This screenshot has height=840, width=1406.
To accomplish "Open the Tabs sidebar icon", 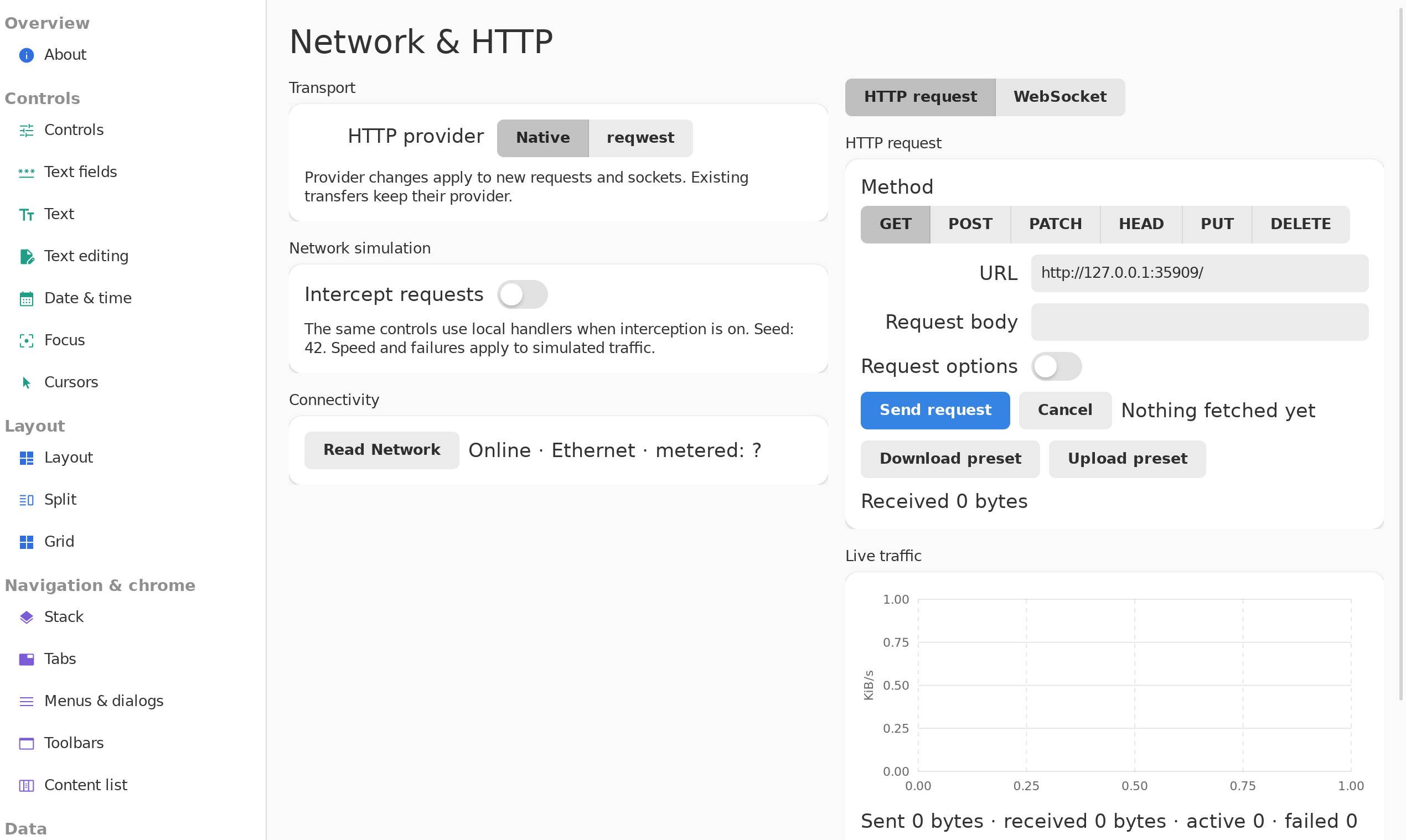I will pyautogui.click(x=27, y=659).
